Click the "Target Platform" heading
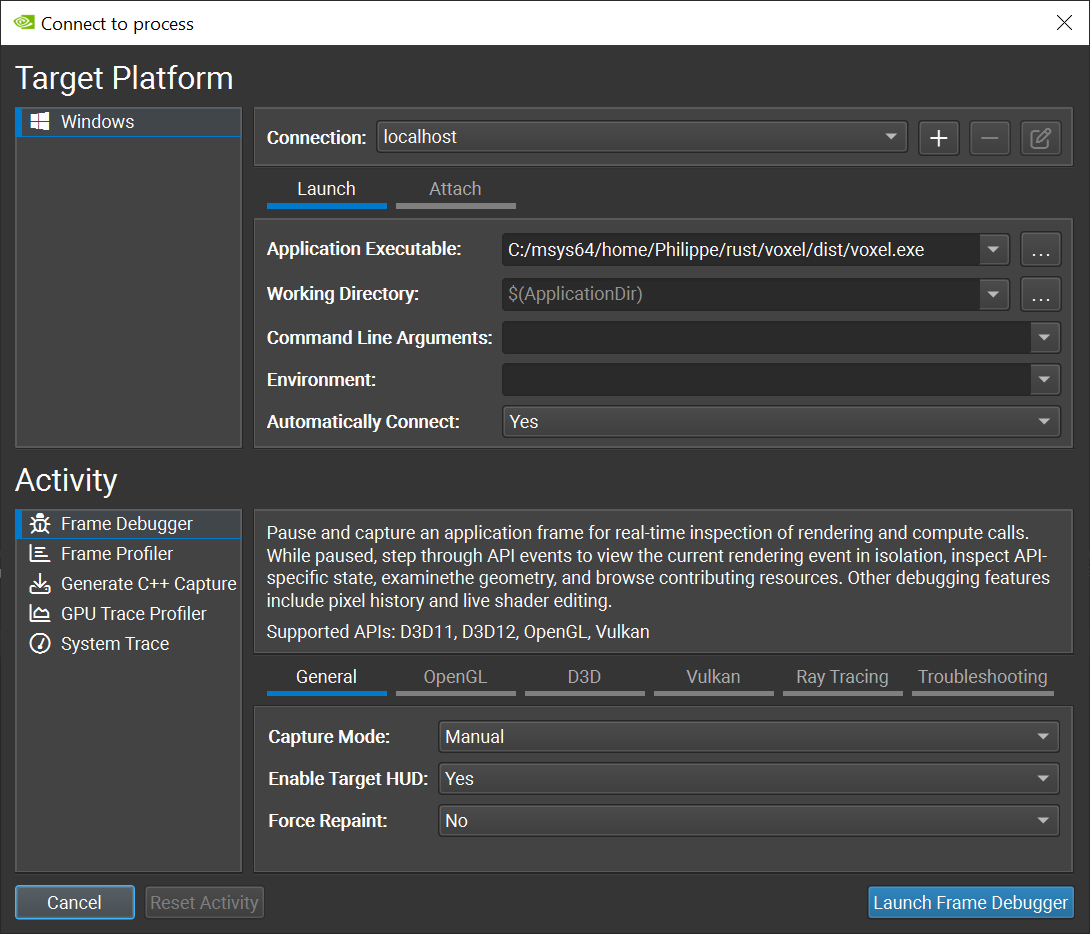This screenshot has height=934, width=1090. [x=124, y=78]
